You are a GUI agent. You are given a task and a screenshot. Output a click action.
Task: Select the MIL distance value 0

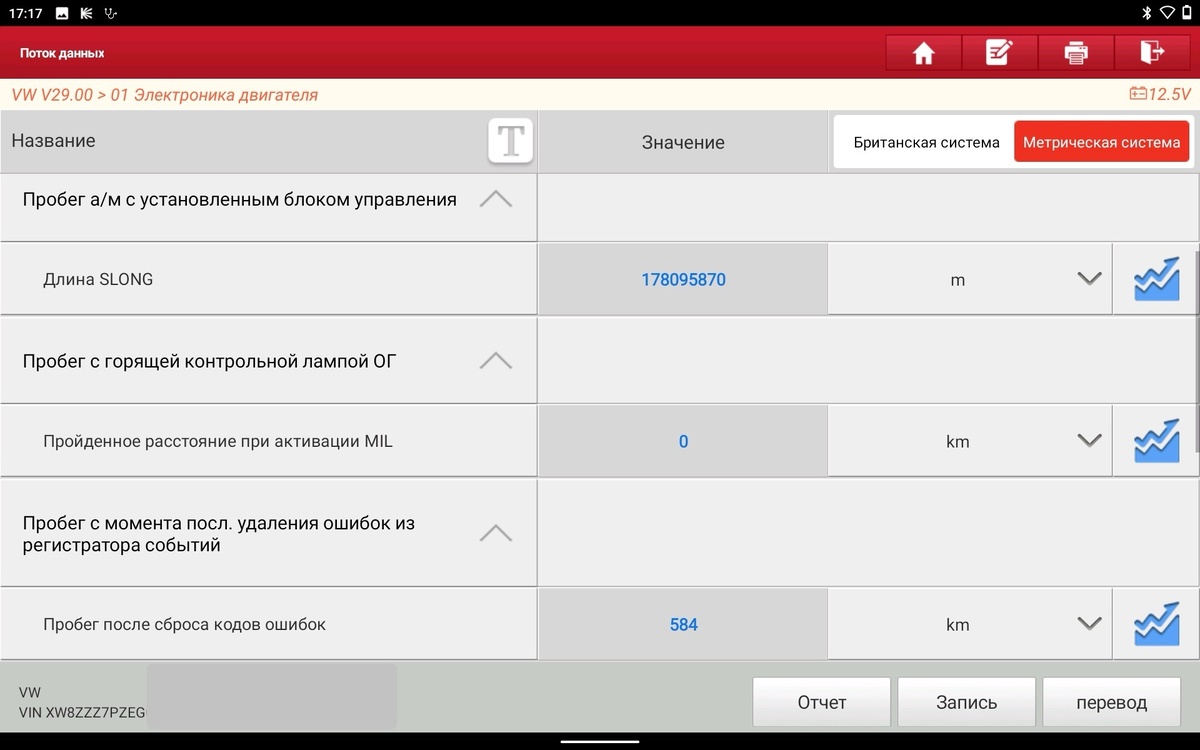683,441
